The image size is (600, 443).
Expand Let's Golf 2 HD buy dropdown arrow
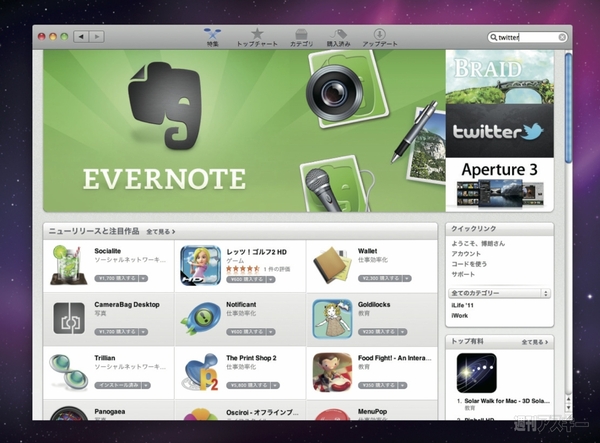pos(271,280)
